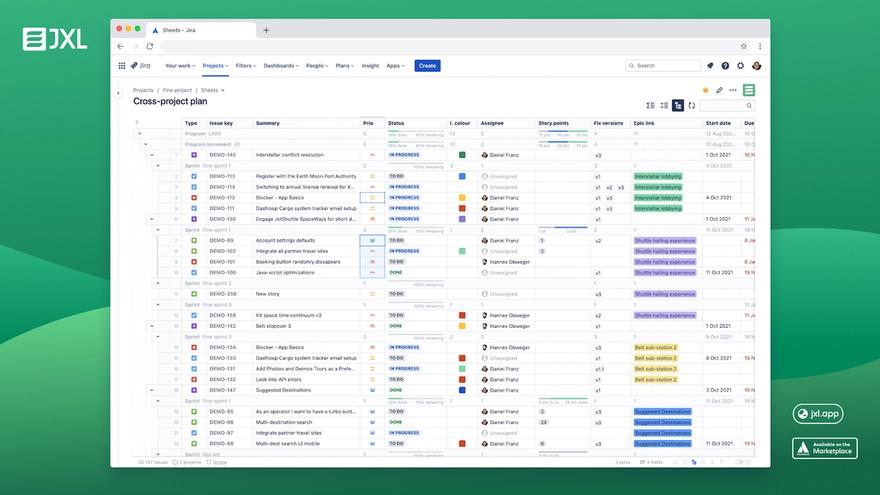Image resolution: width=880 pixels, height=495 pixels.
Task: Click the browser address bar
Action: [448, 46]
